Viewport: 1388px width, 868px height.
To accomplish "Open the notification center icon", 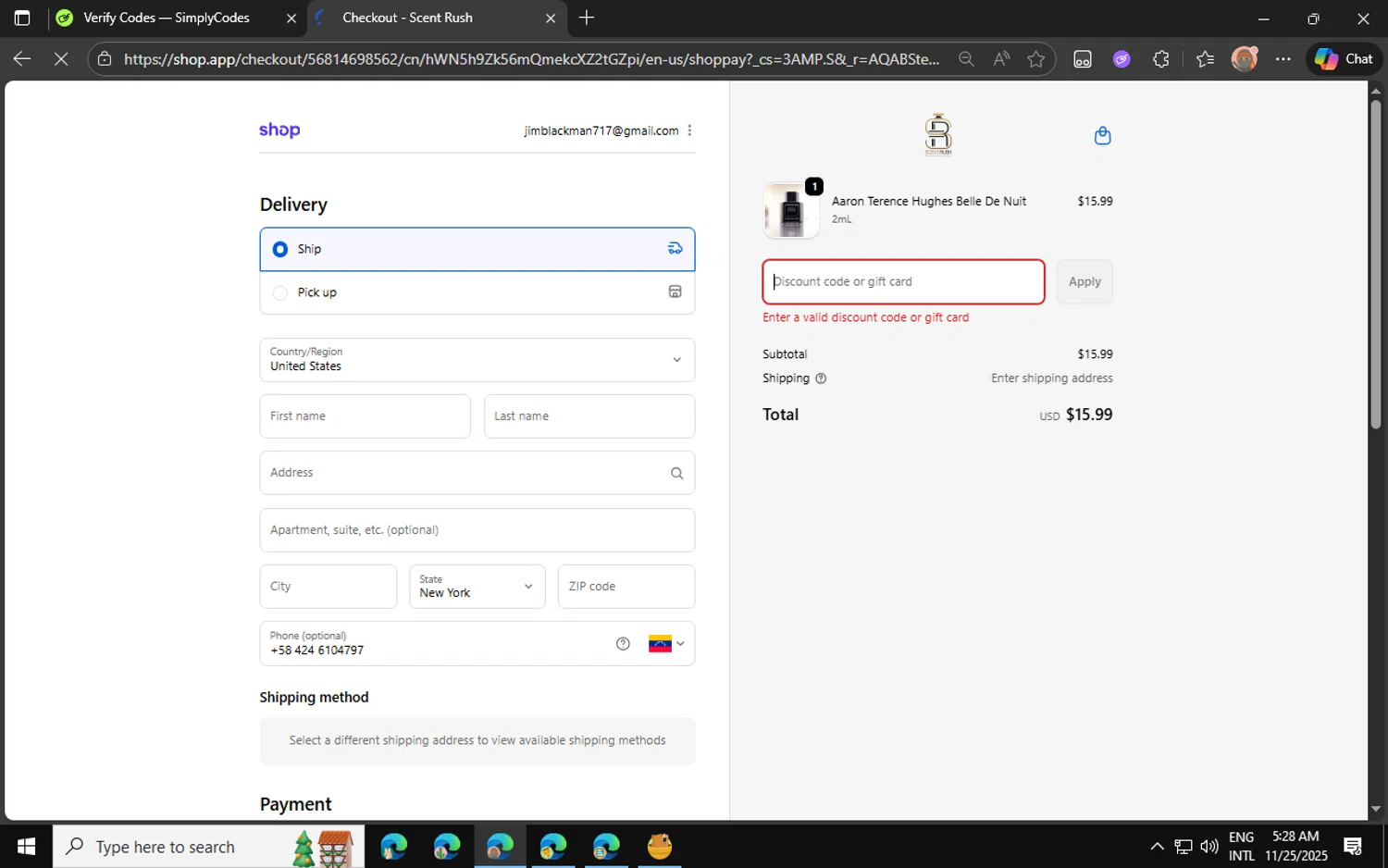I will tap(1353, 847).
